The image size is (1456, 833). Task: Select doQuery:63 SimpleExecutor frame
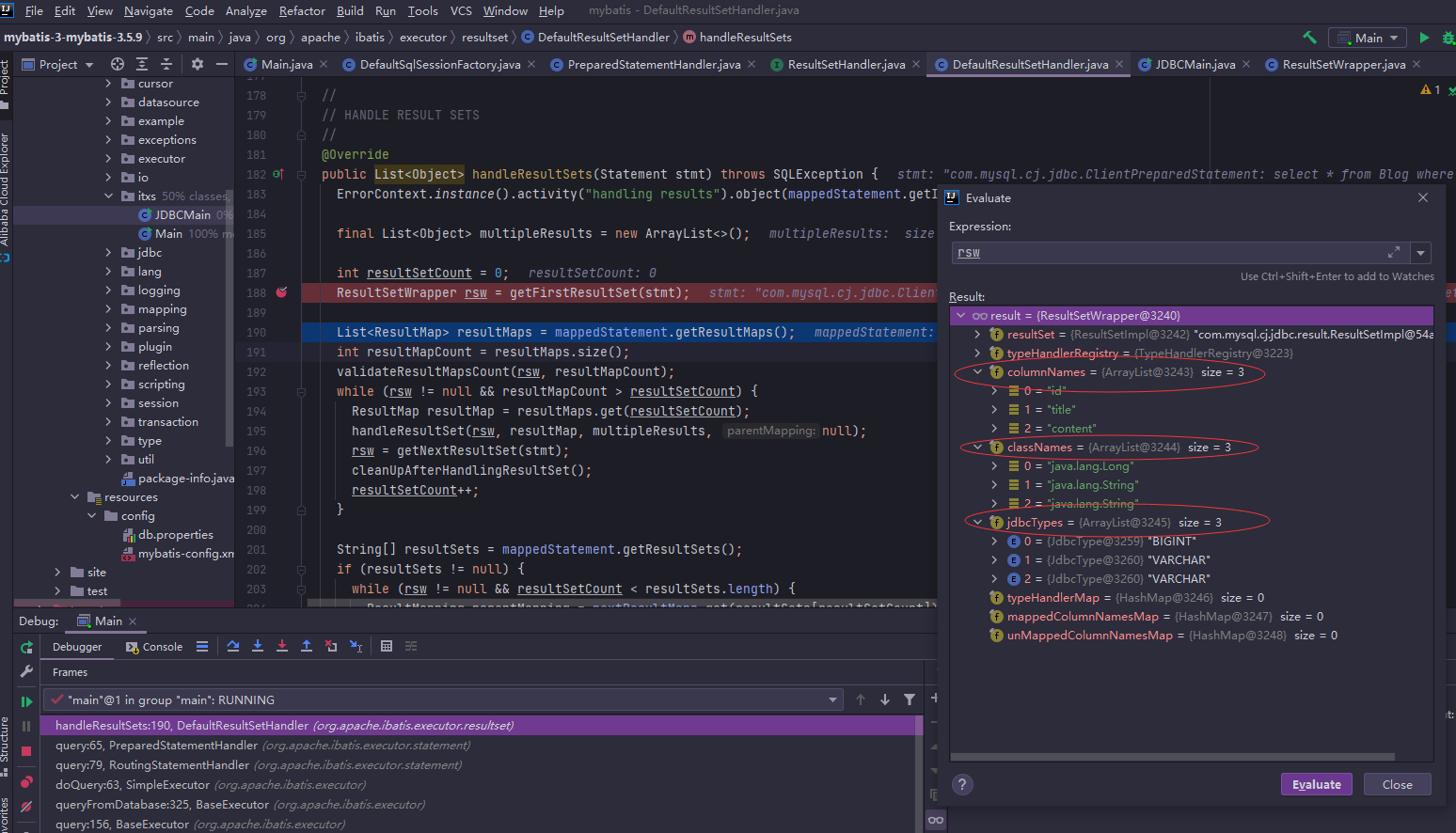[x=480, y=785]
